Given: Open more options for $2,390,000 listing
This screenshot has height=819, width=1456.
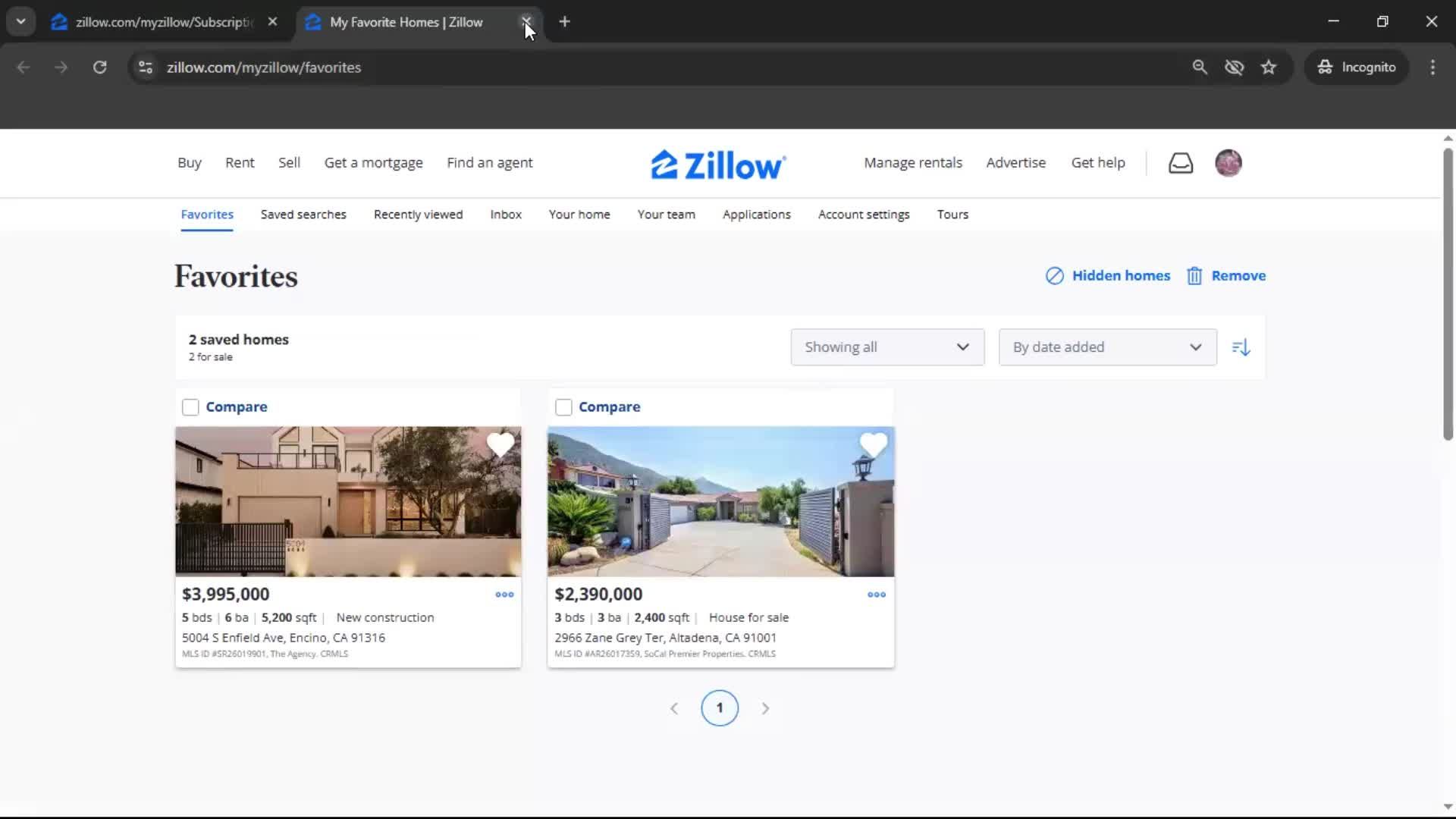Looking at the screenshot, I should coord(877,595).
